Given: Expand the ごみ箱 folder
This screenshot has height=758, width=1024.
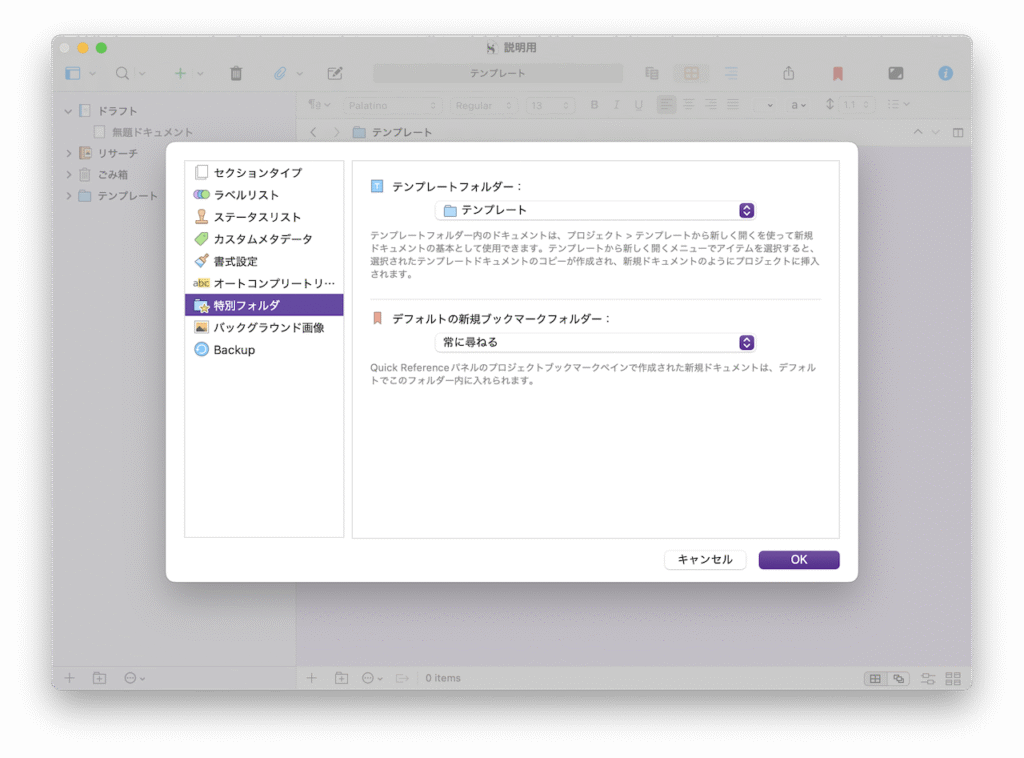Looking at the screenshot, I should pos(69,174).
